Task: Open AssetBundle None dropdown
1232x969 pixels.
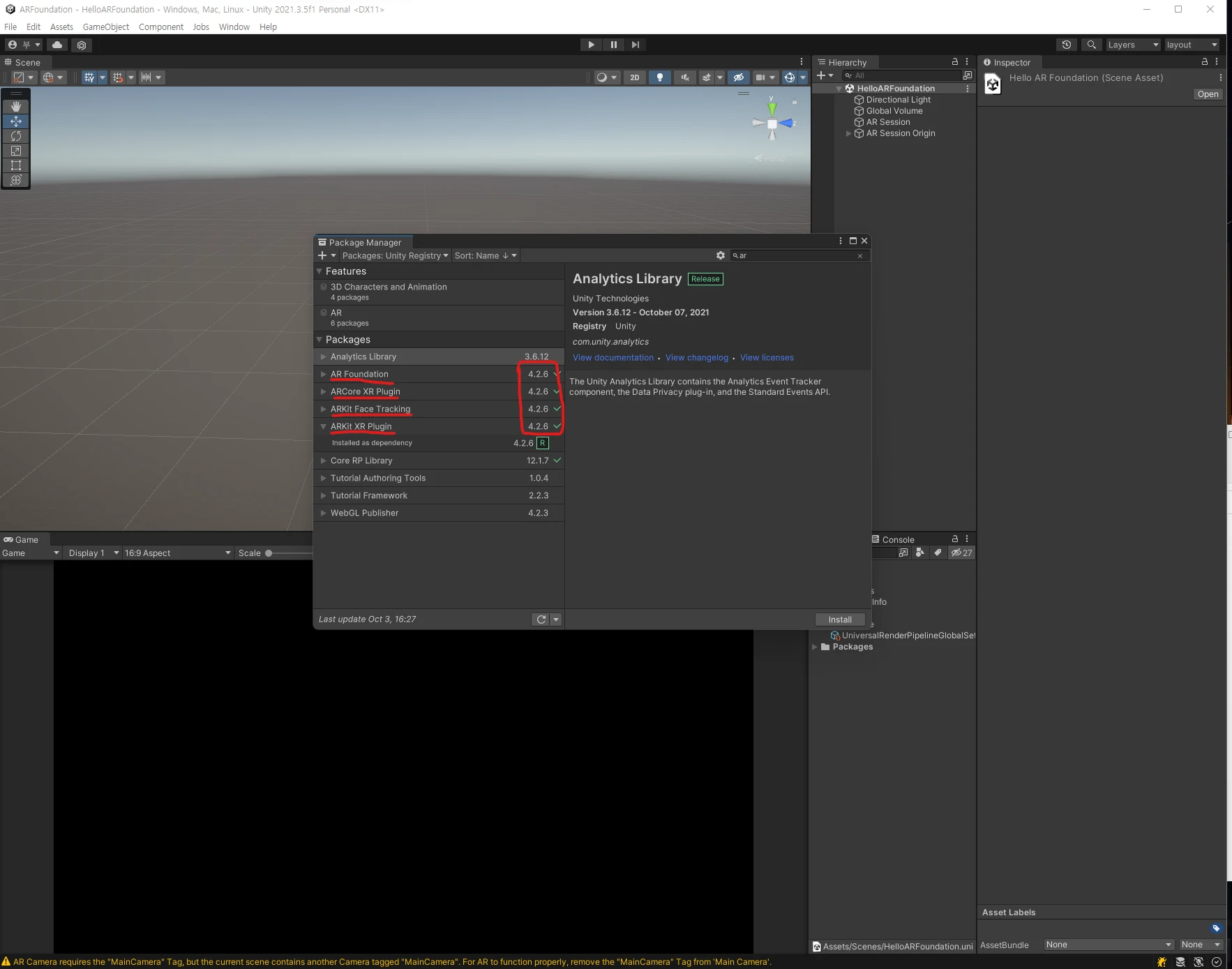Action: point(1109,945)
